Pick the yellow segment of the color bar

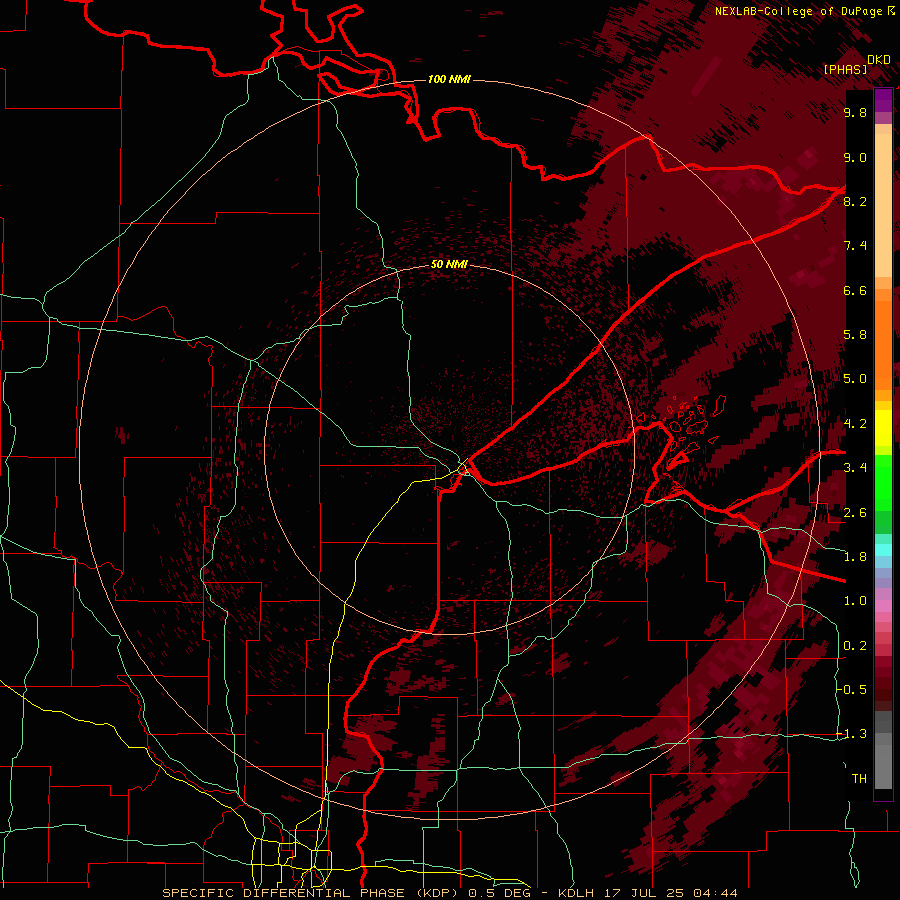point(883,428)
